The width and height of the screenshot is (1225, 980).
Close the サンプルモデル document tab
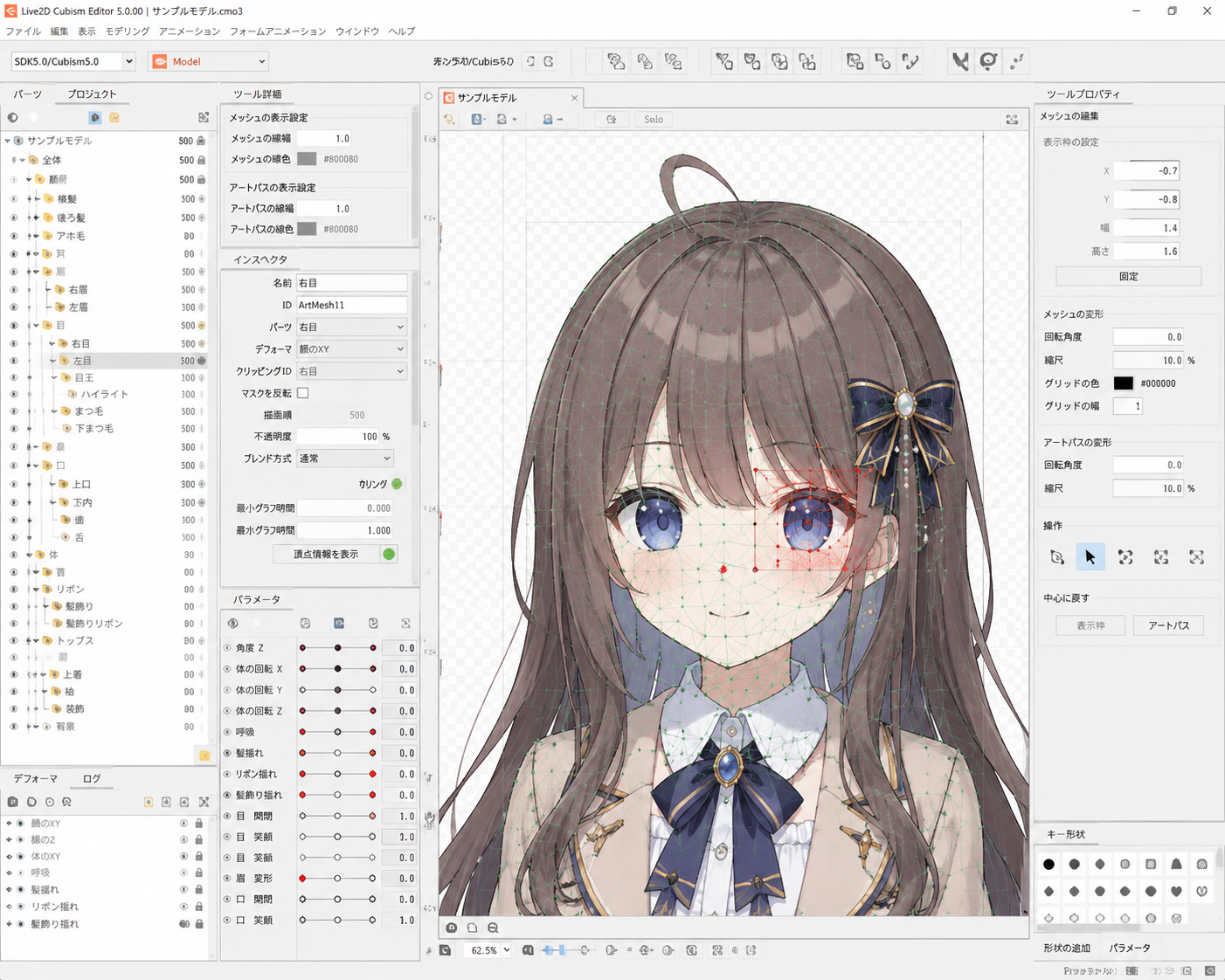tap(574, 98)
